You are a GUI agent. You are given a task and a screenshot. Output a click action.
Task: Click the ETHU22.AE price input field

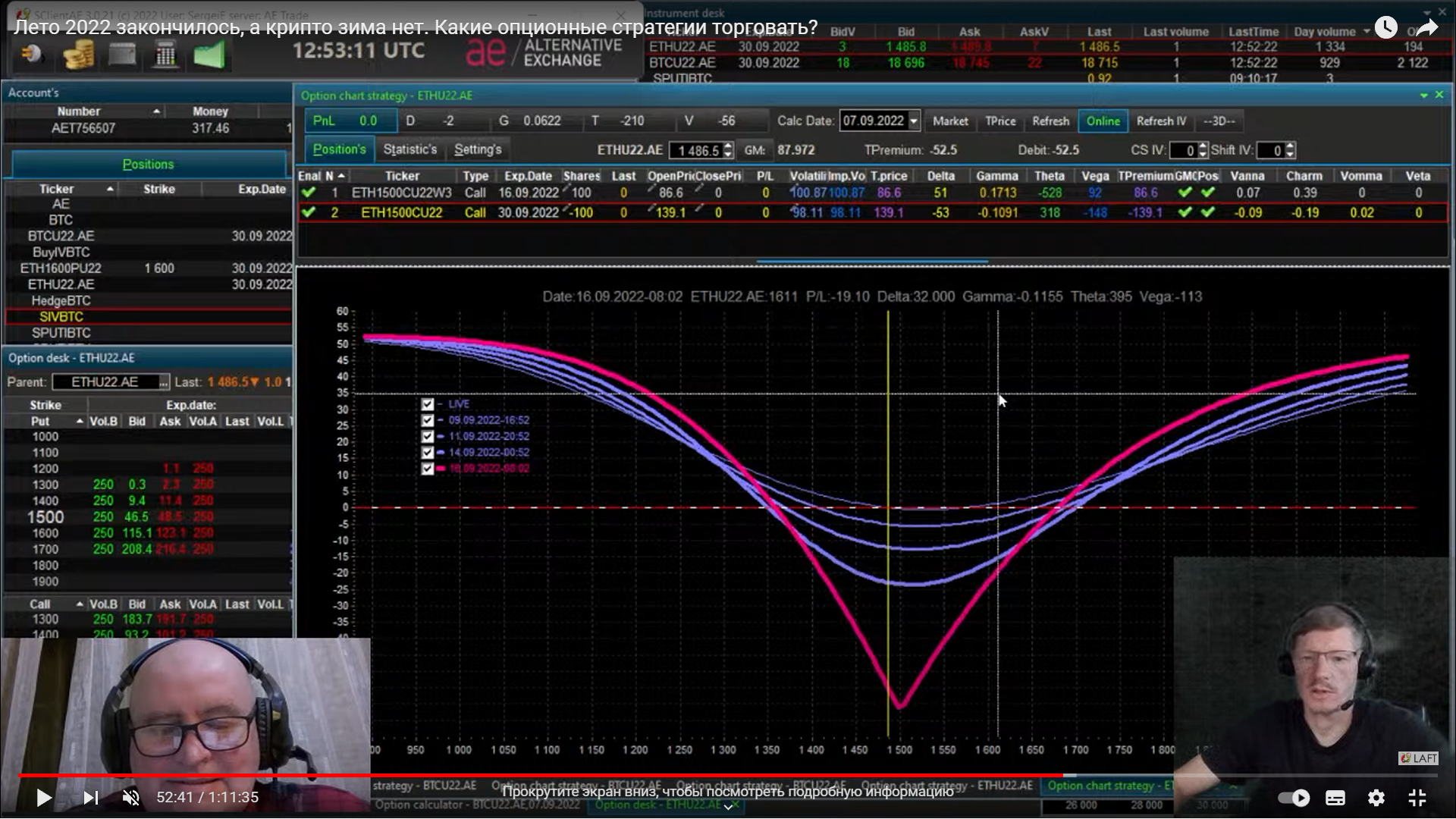point(695,150)
